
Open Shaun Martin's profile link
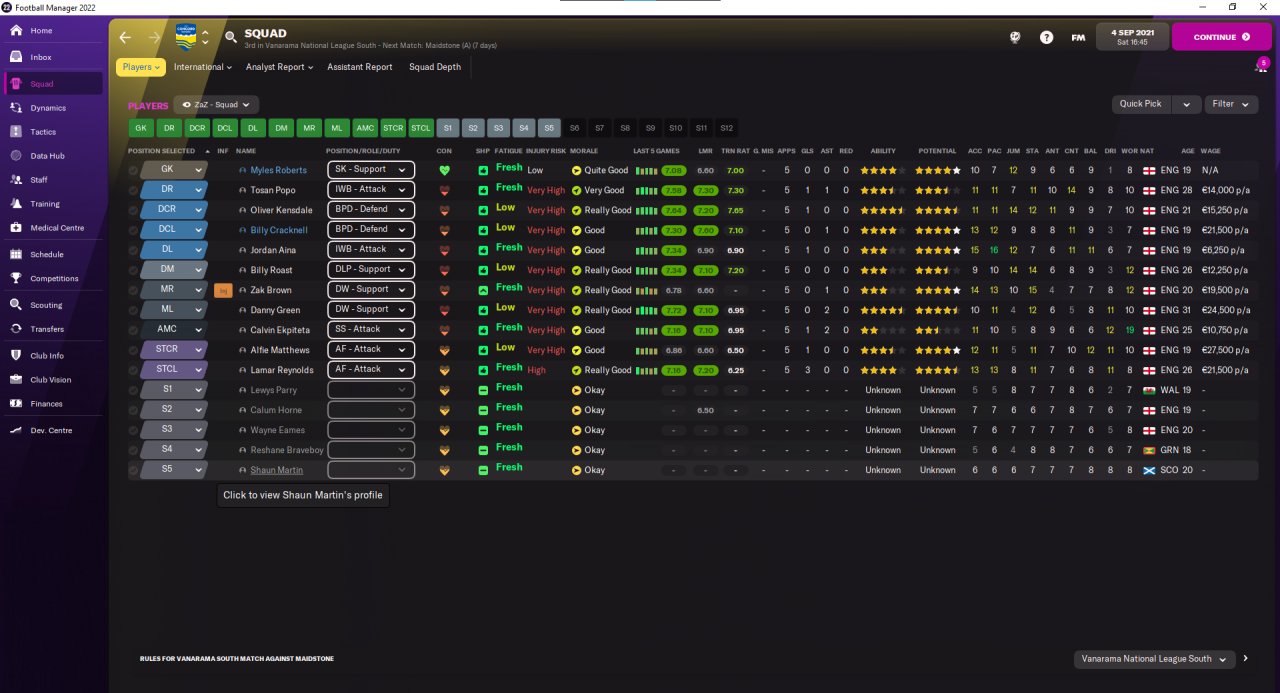coord(276,470)
